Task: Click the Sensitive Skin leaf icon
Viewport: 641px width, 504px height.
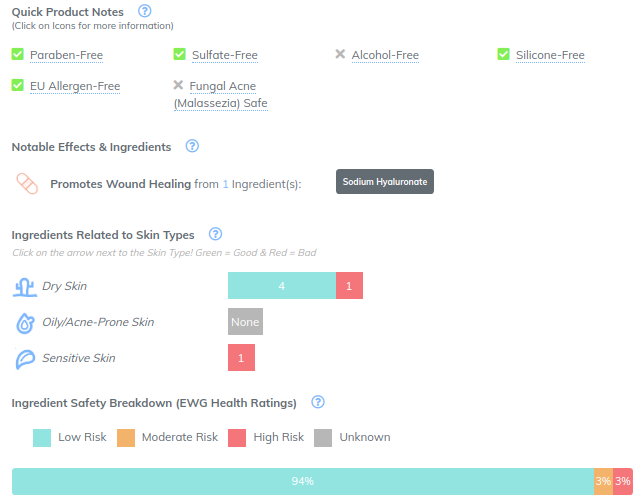Action: coord(25,359)
